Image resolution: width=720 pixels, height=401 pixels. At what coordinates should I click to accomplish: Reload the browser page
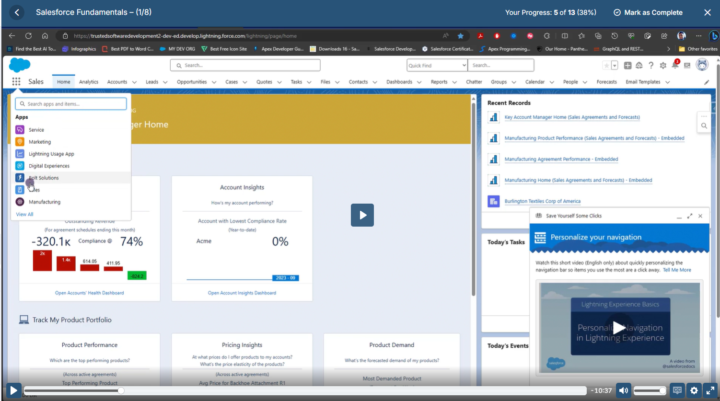pos(28,36)
